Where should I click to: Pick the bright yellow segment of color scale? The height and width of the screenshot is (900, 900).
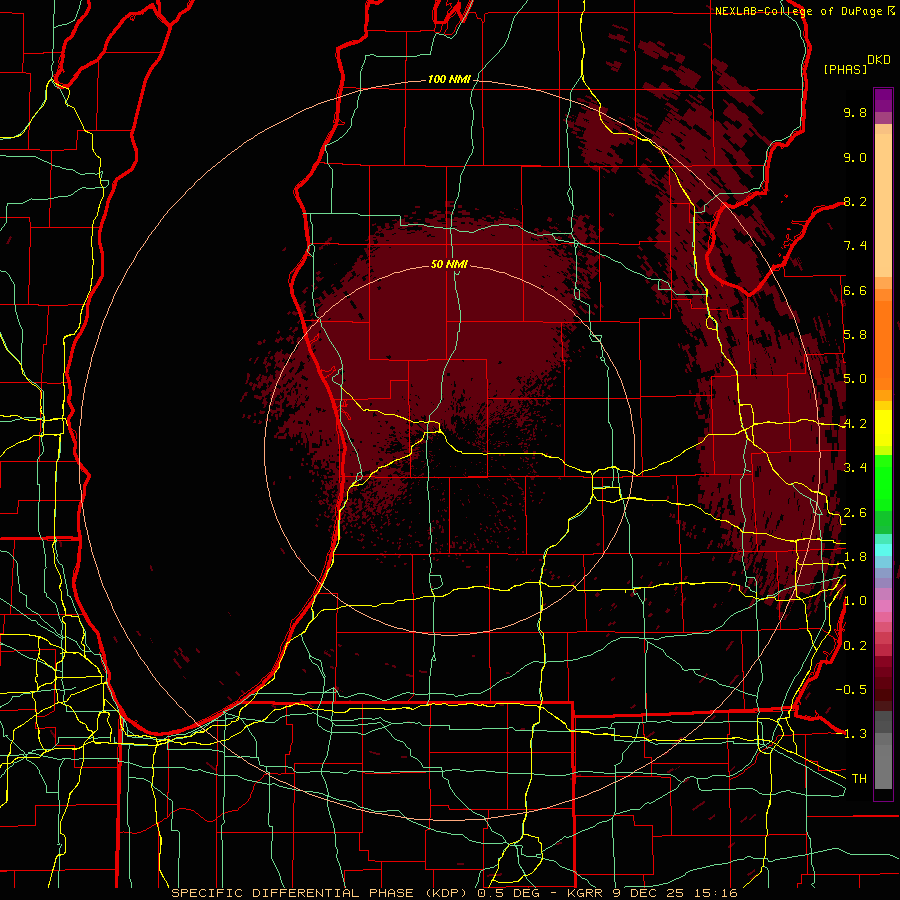tap(883, 428)
